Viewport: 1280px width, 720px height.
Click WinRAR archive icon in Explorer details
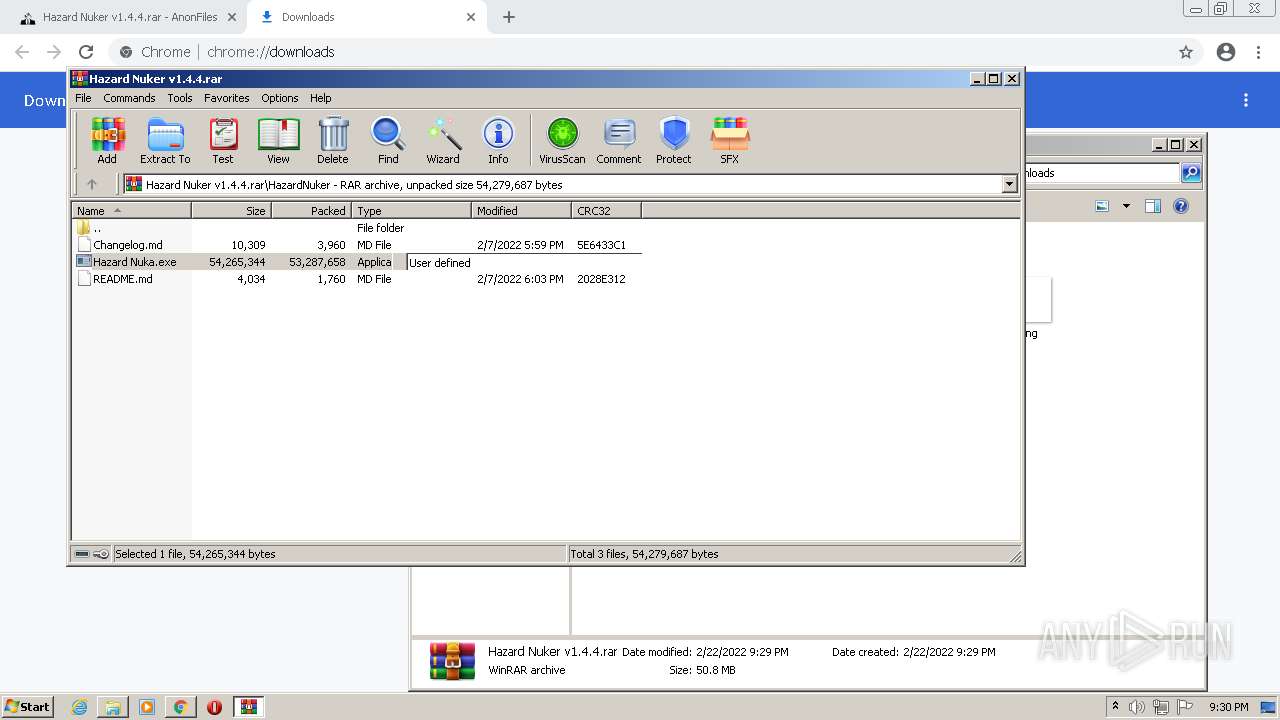452,661
